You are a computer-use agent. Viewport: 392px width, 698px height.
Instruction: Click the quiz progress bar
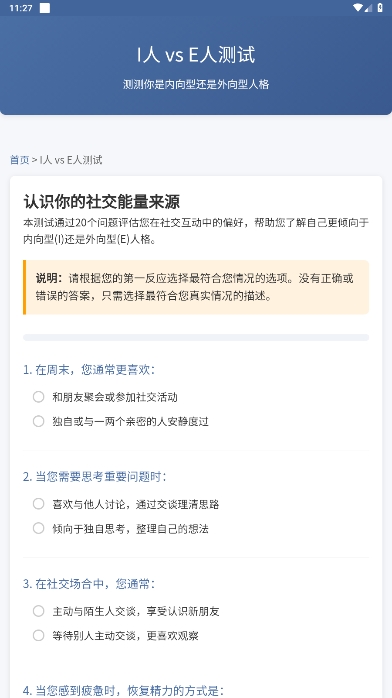[x=196, y=337]
